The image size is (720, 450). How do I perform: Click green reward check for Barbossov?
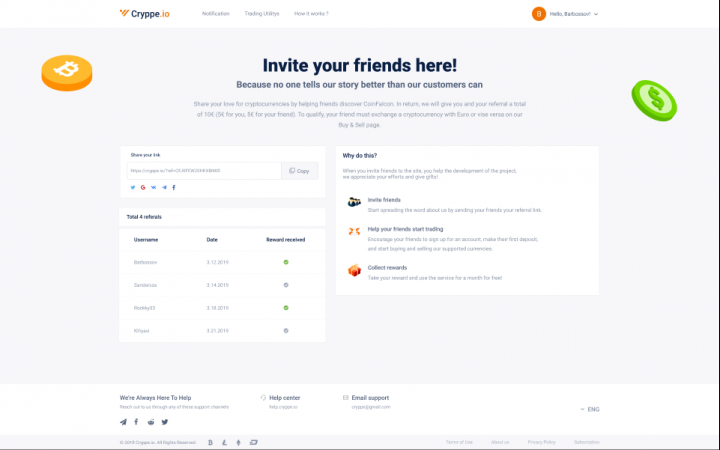pos(286,262)
